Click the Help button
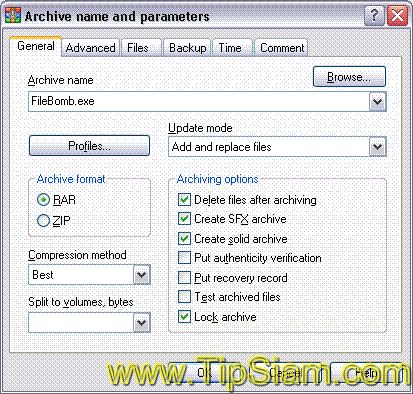 pyautogui.click(x=366, y=373)
